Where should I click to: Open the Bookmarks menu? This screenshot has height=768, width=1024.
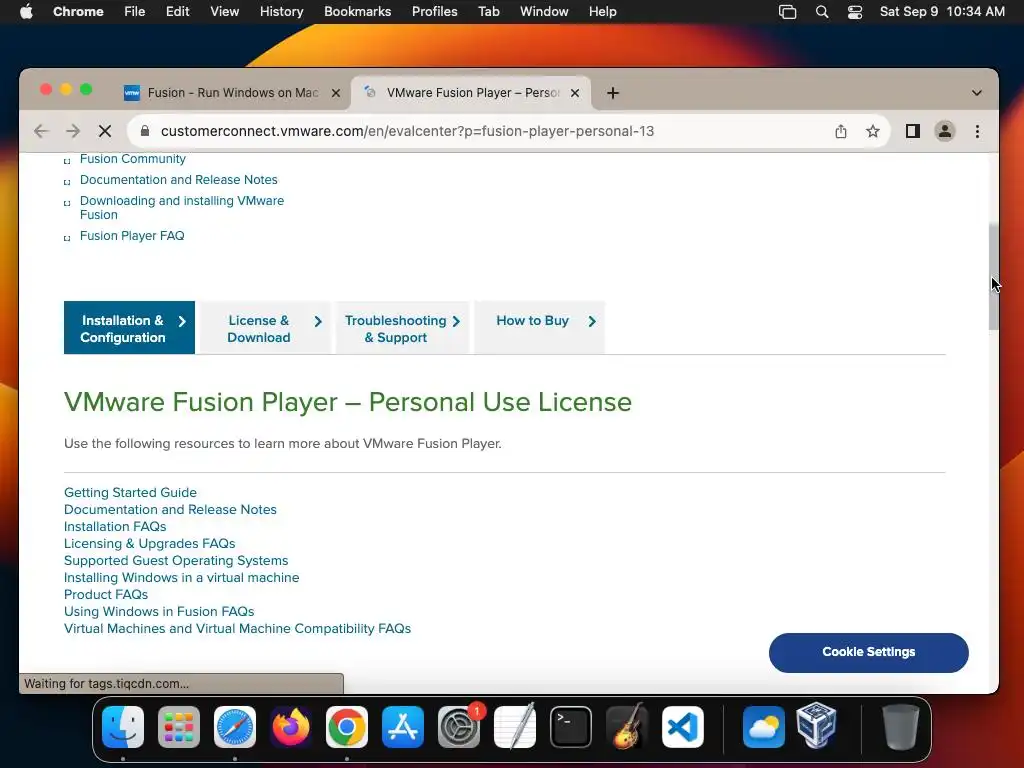(x=357, y=12)
